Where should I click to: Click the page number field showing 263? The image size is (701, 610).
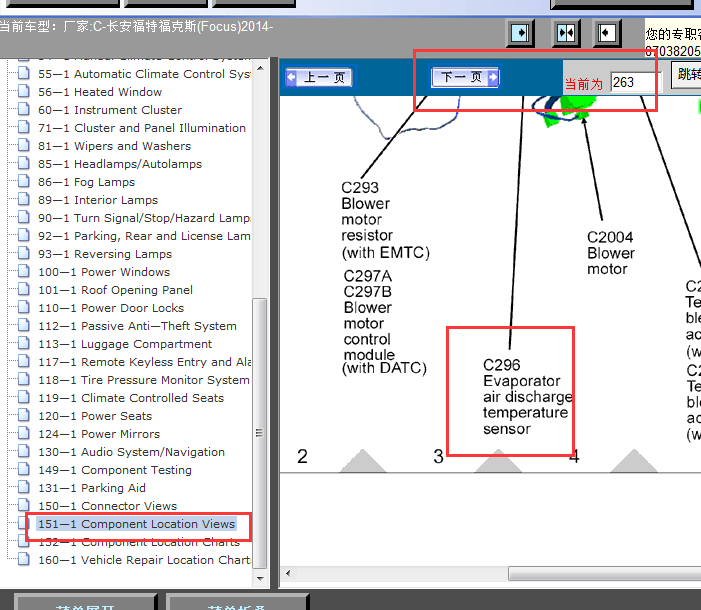coord(633,83)
